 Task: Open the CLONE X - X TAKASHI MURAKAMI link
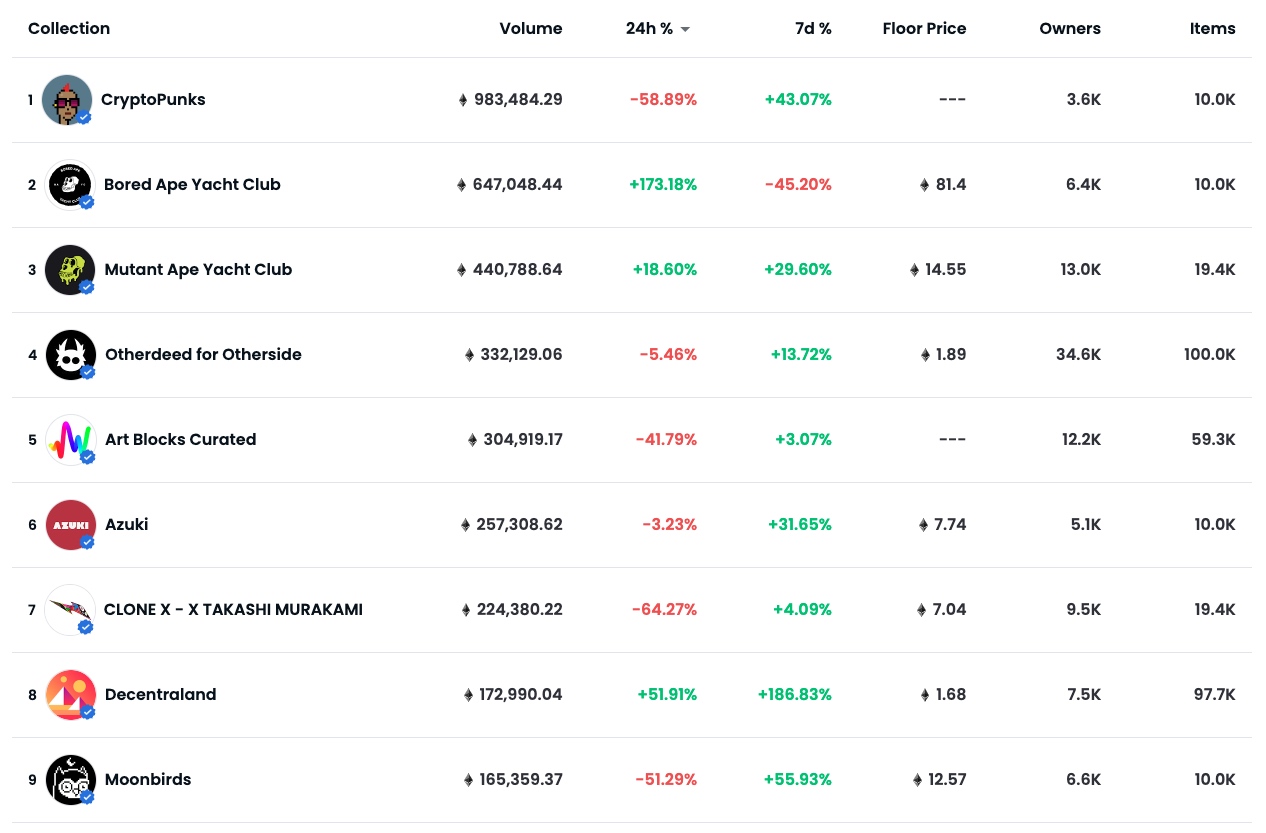click(233, 610)
